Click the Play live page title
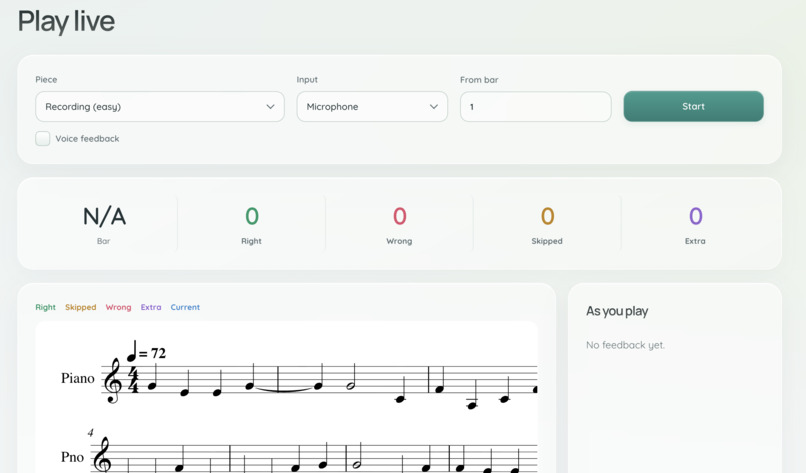The height and width of the screenshot is (473, 806). coord(66,22)
